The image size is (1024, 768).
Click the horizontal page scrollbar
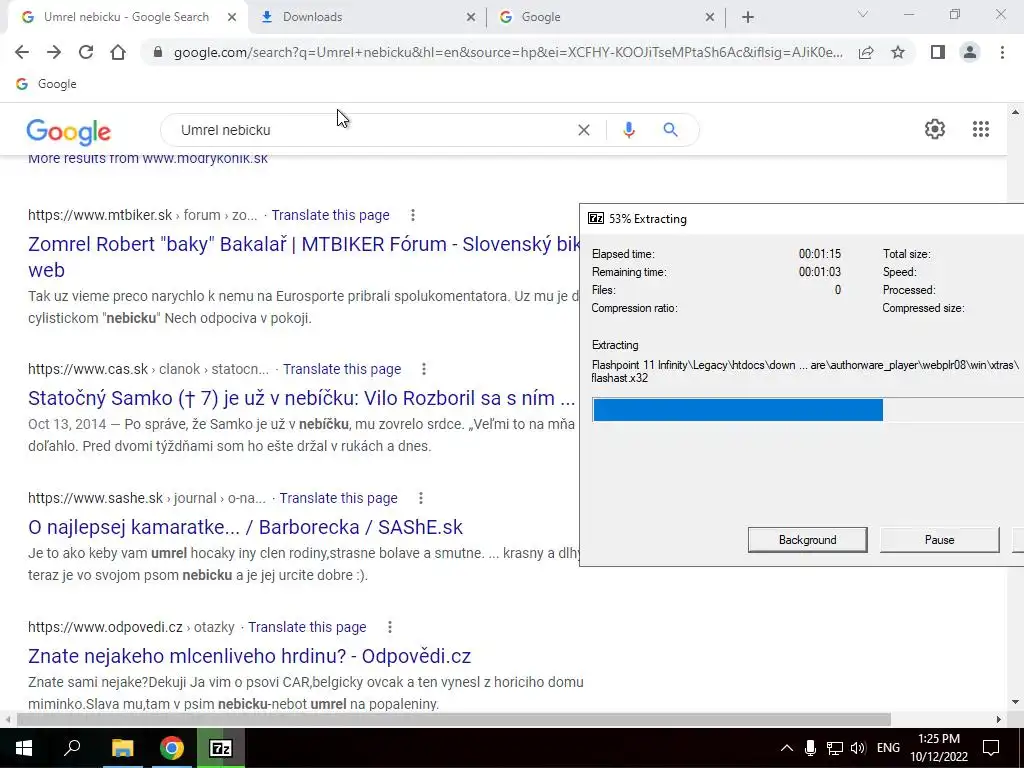coord(454,719)
